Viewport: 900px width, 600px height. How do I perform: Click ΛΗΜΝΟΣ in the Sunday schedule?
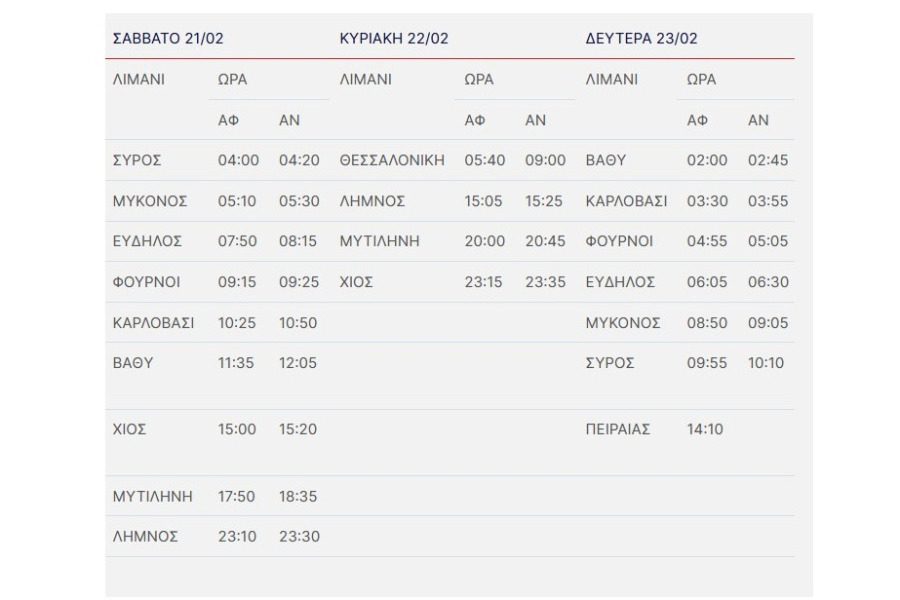pos(372,201)
